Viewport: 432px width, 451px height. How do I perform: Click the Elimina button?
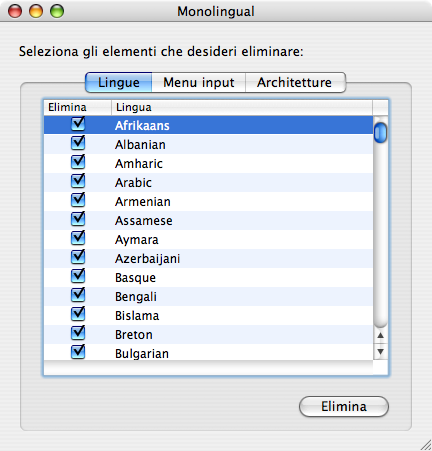point(344,406)
